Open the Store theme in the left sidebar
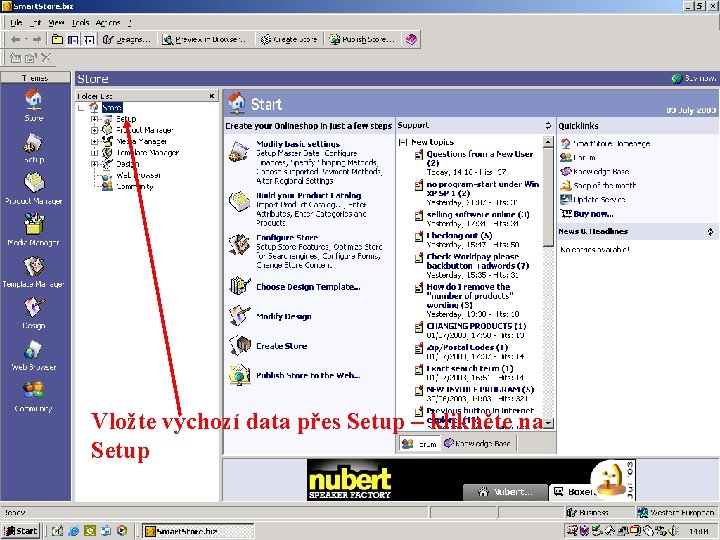 coord(34,105)
